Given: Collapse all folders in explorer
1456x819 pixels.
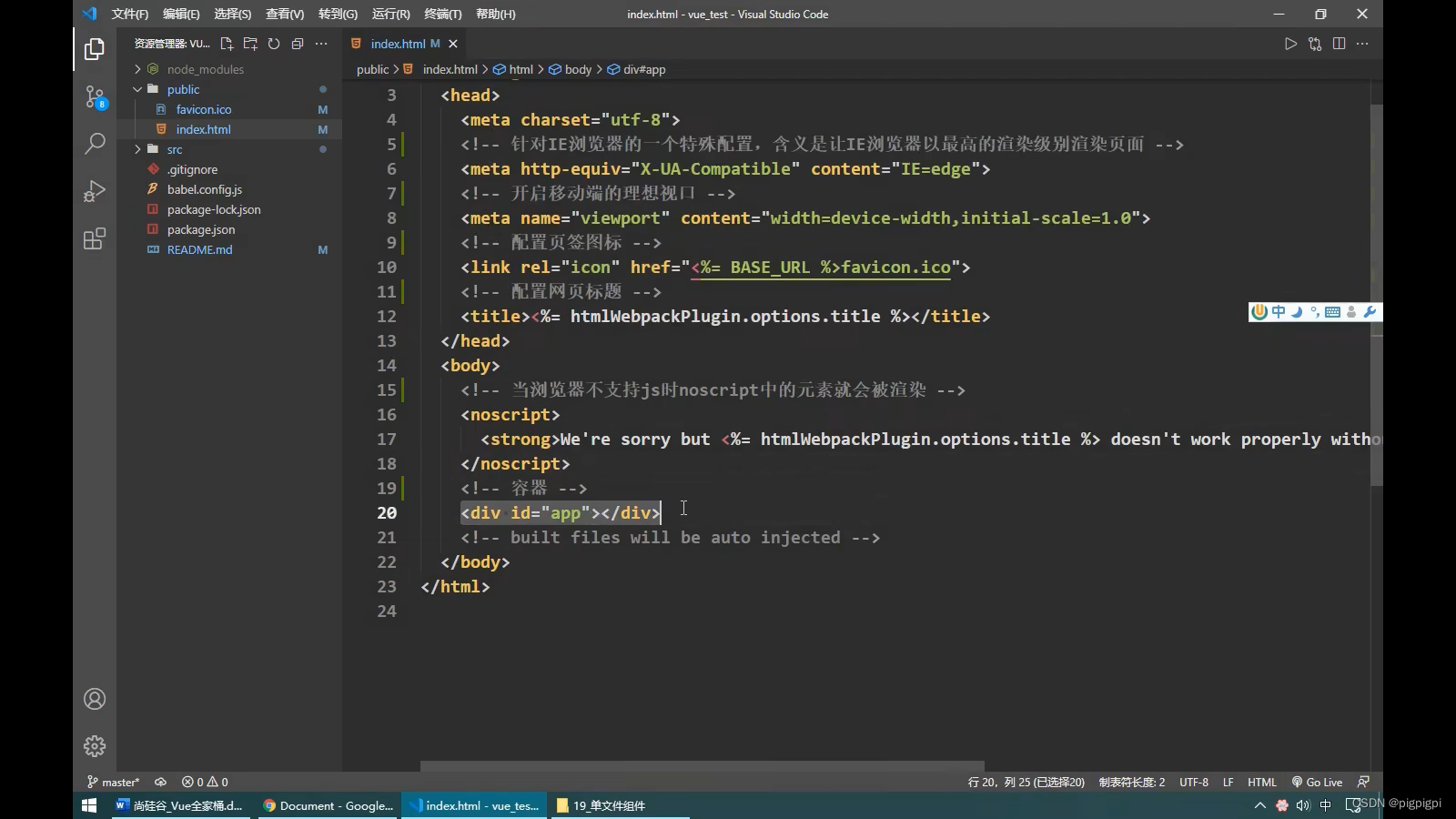Looking at the screenshot, I should [298, 44].
